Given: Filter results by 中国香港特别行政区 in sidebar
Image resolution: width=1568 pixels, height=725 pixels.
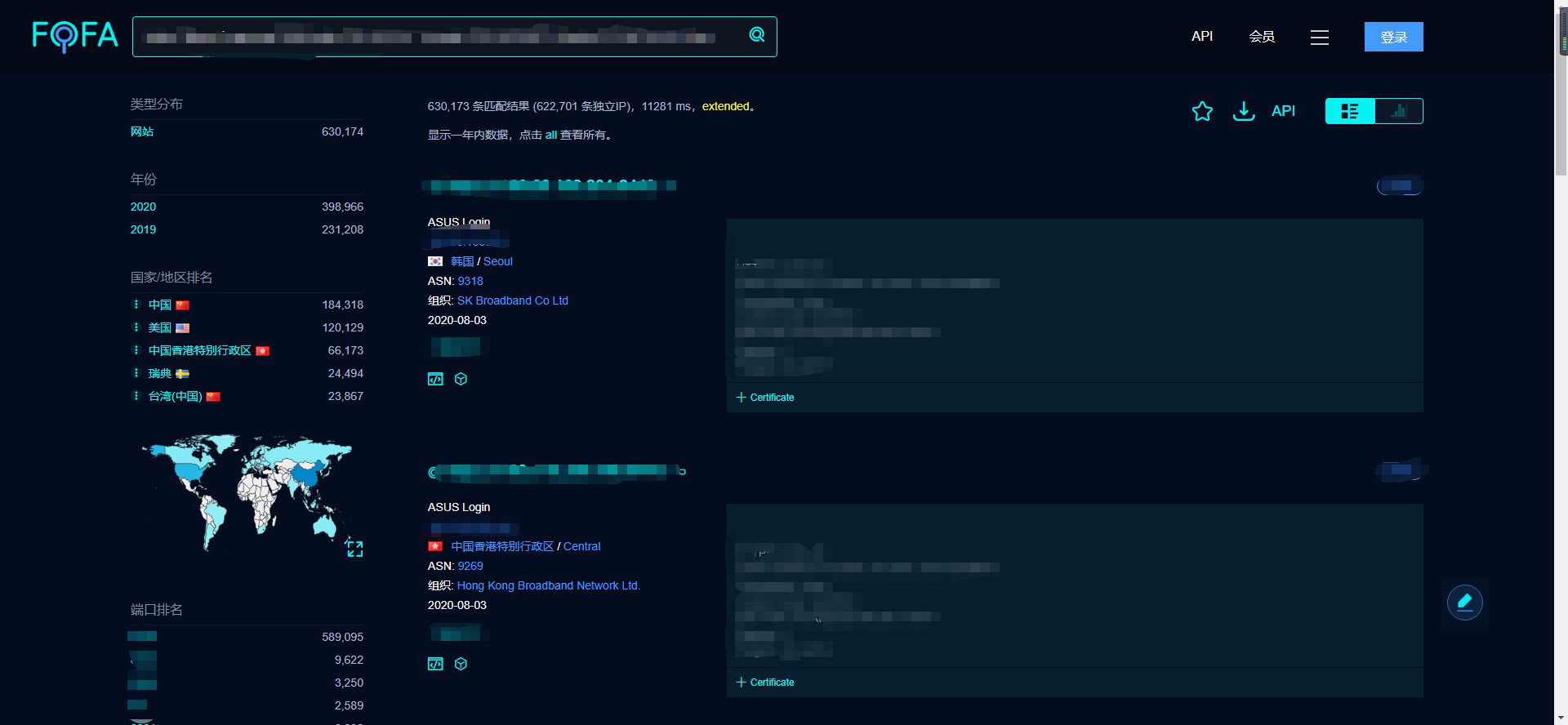Looking at the screenshot, I should [x=199, y=350].
